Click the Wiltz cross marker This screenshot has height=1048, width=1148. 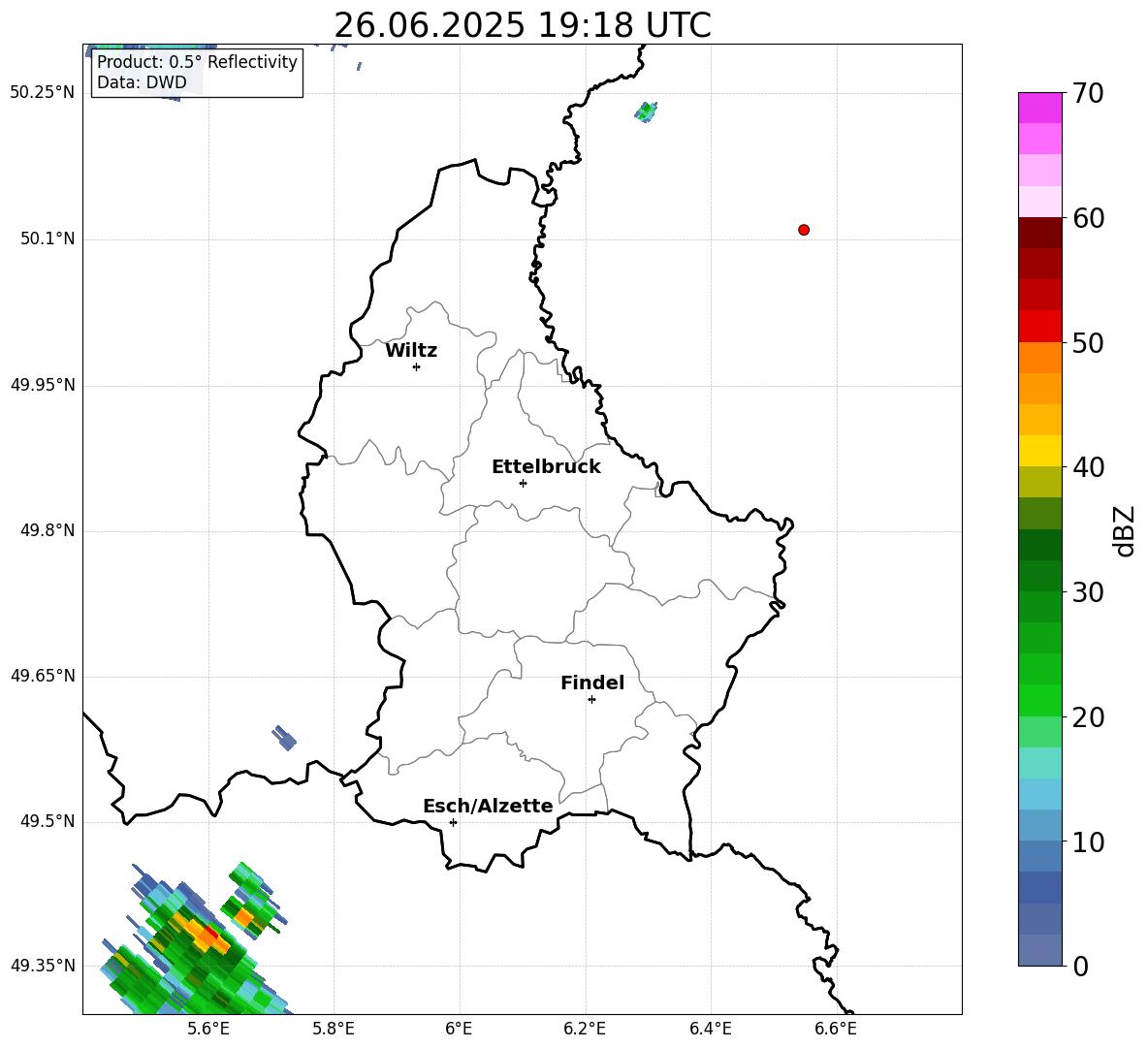[x=417, y=366]
